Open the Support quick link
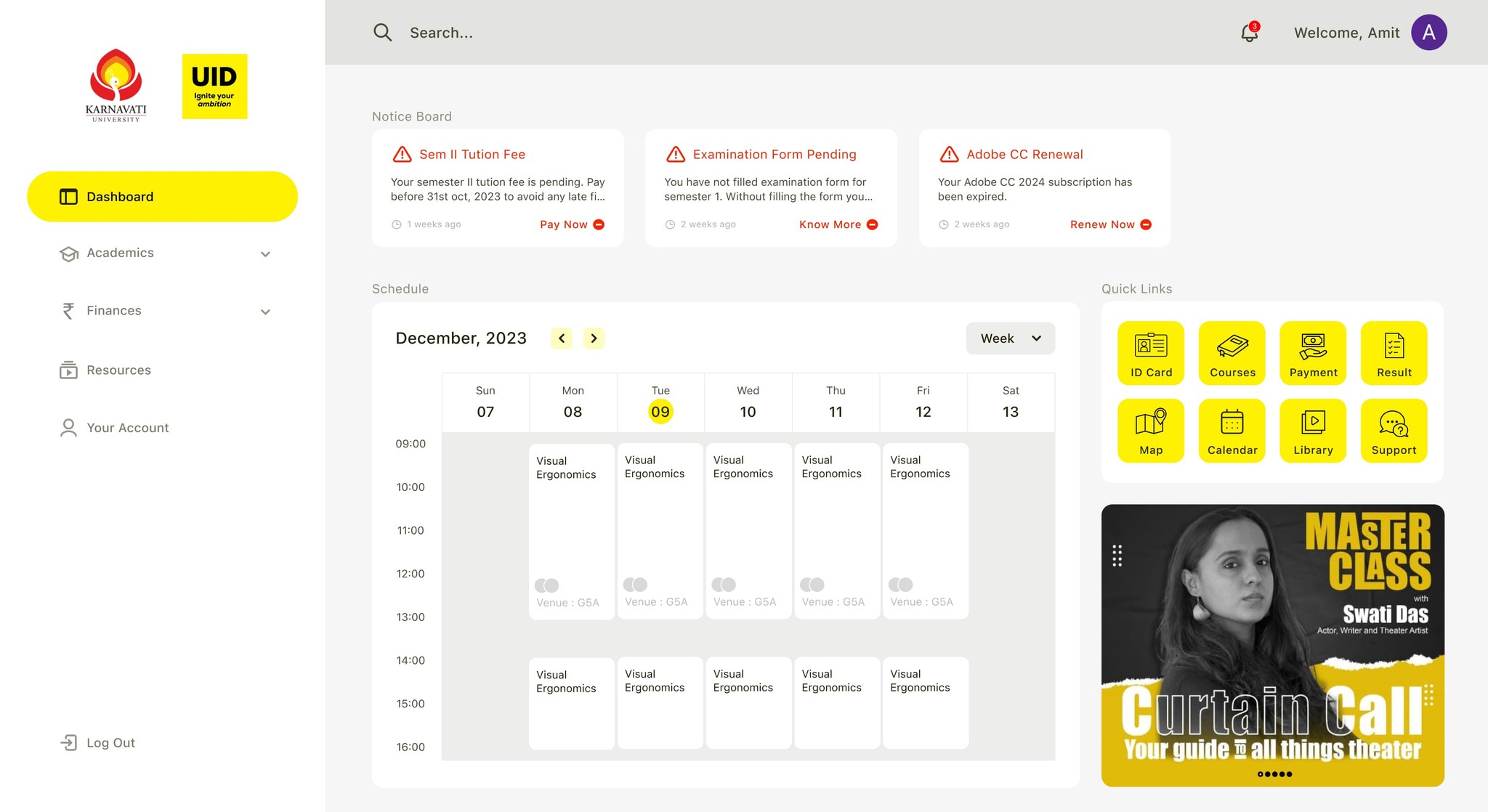 click(1394, 431)
